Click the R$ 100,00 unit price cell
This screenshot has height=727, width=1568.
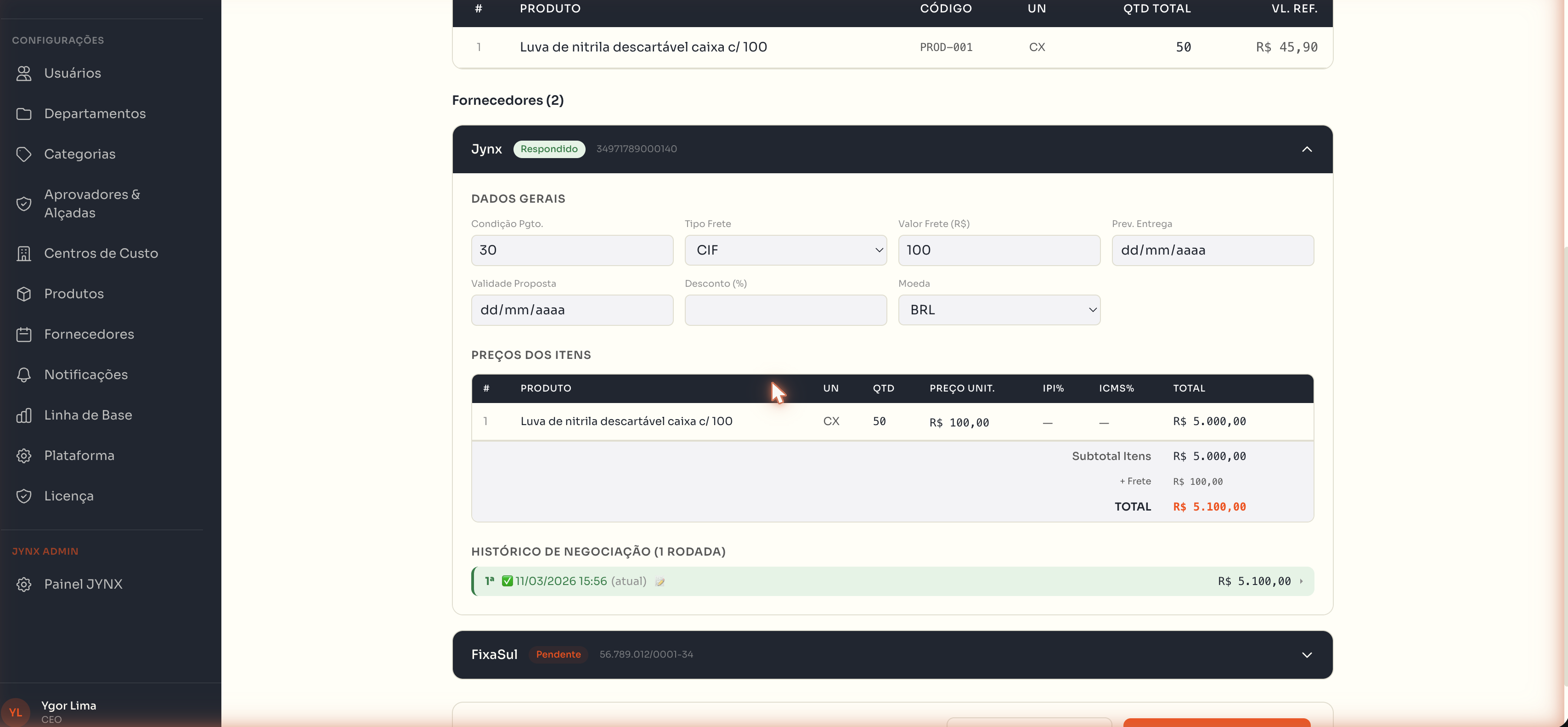click(x=959, y=423)
